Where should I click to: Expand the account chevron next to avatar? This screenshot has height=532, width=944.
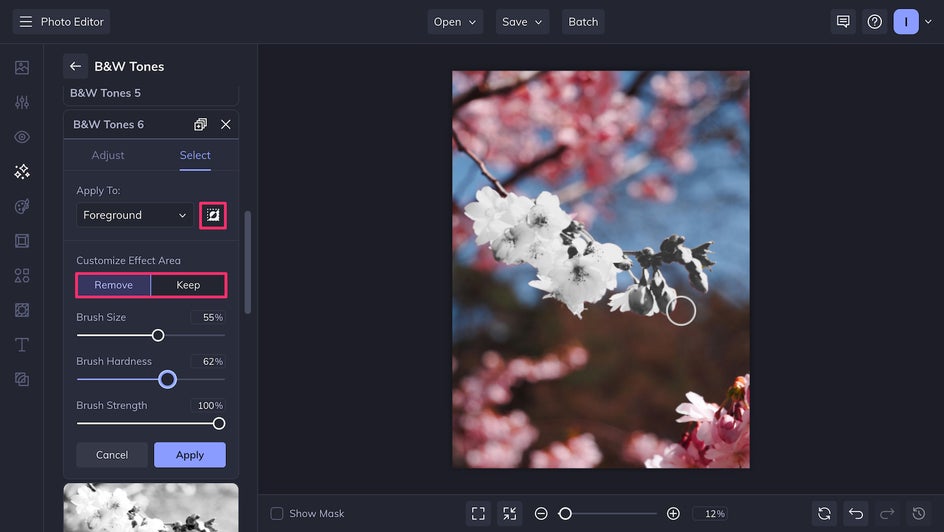pos(928,22)
